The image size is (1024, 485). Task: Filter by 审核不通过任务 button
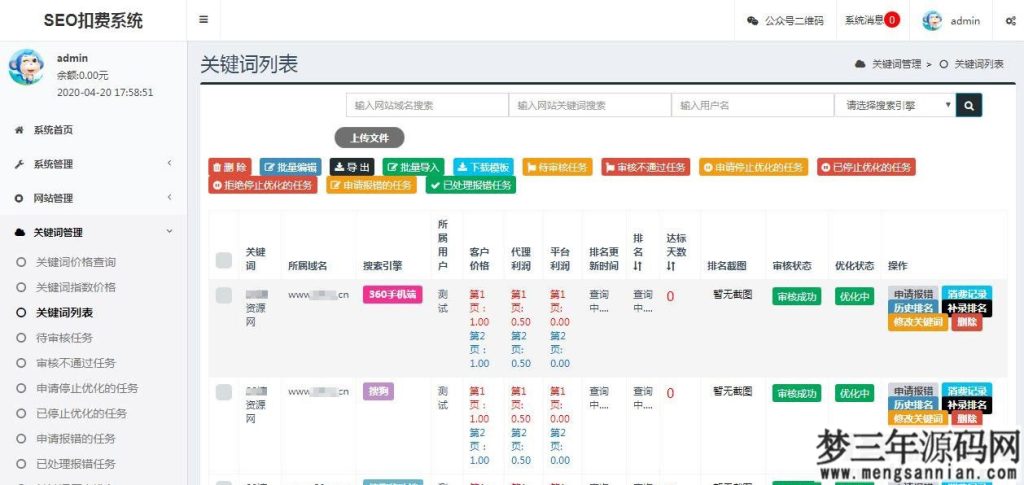(645, 167)
